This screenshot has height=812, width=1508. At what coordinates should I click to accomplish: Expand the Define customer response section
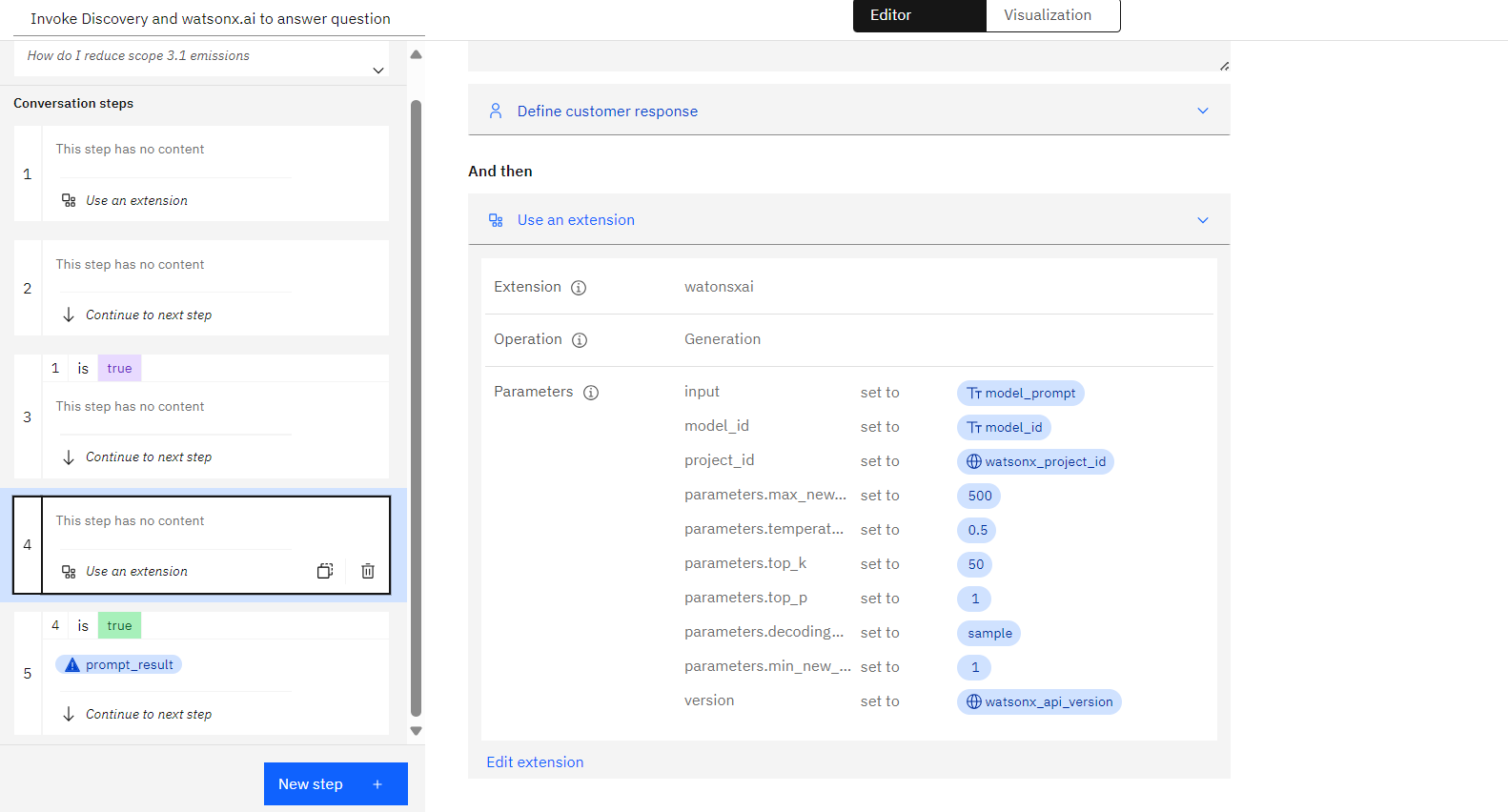[1203, 112]
